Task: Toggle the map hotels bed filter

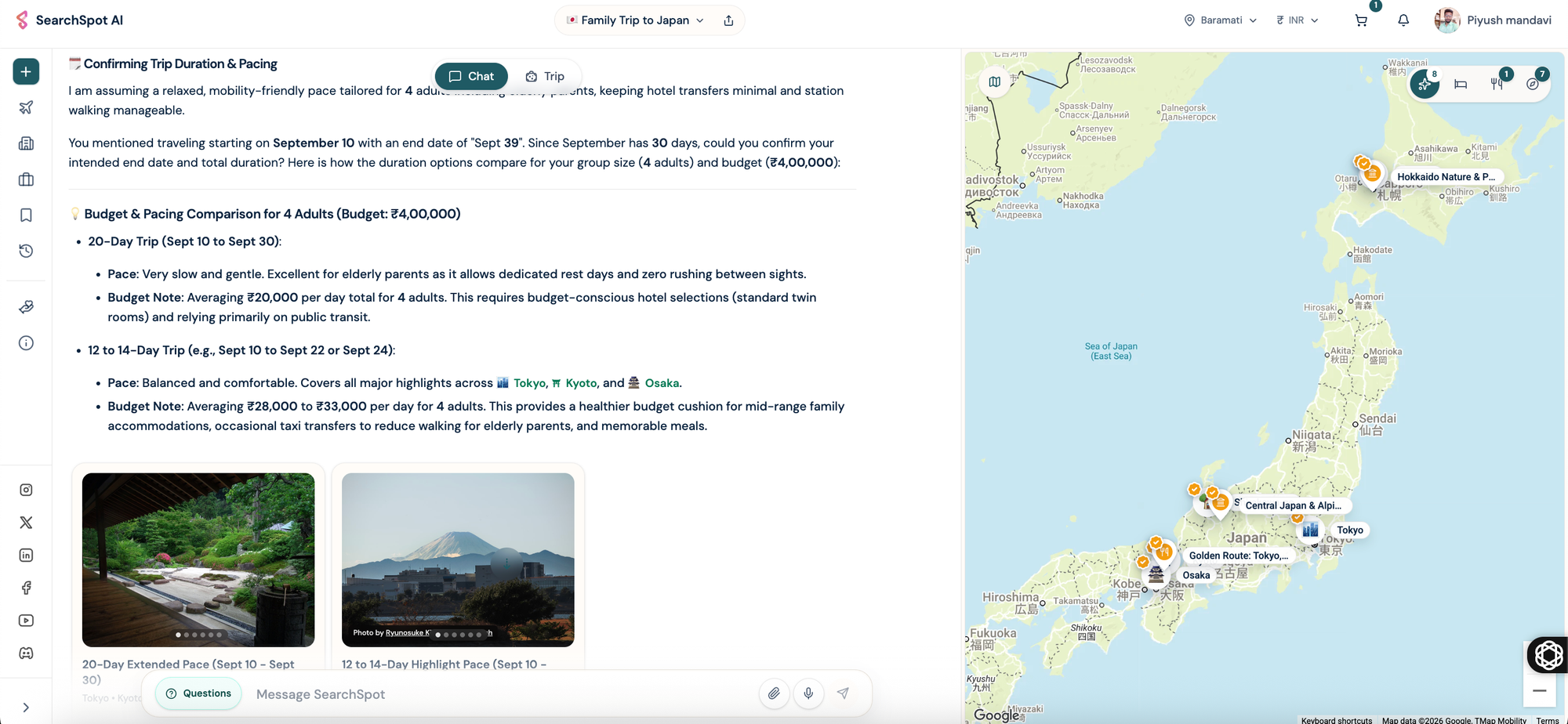Action: [x=1461, y=84]
